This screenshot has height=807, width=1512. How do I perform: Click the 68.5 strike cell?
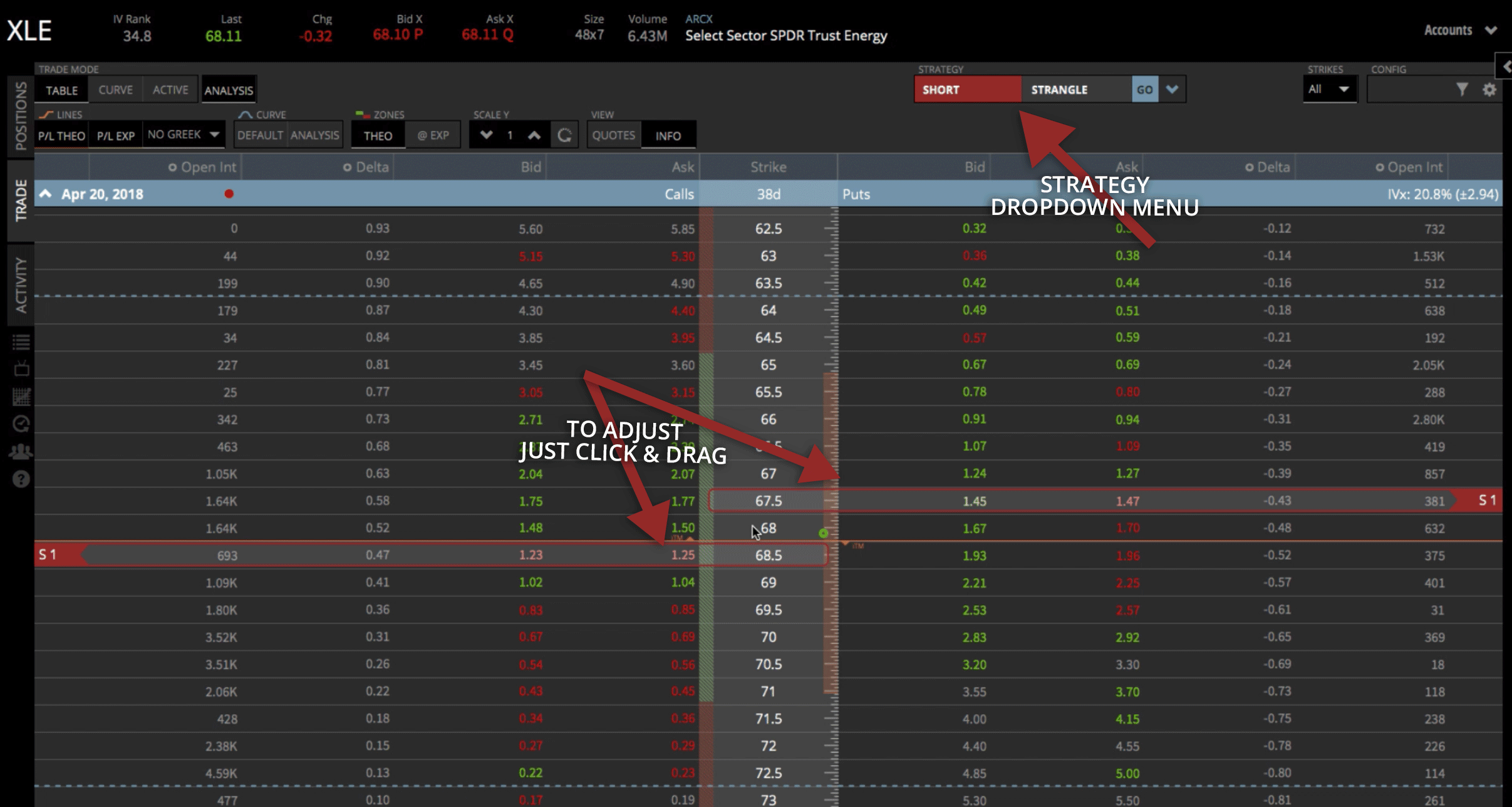(769, 555)
